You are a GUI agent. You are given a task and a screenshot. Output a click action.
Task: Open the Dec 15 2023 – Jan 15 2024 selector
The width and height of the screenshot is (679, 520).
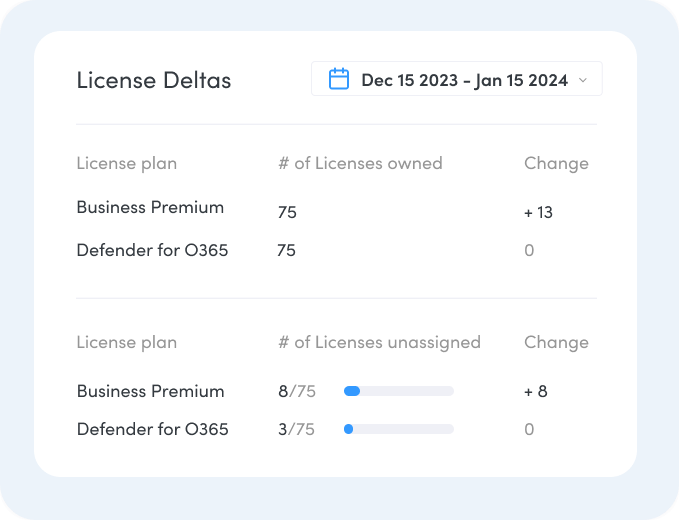457,79
